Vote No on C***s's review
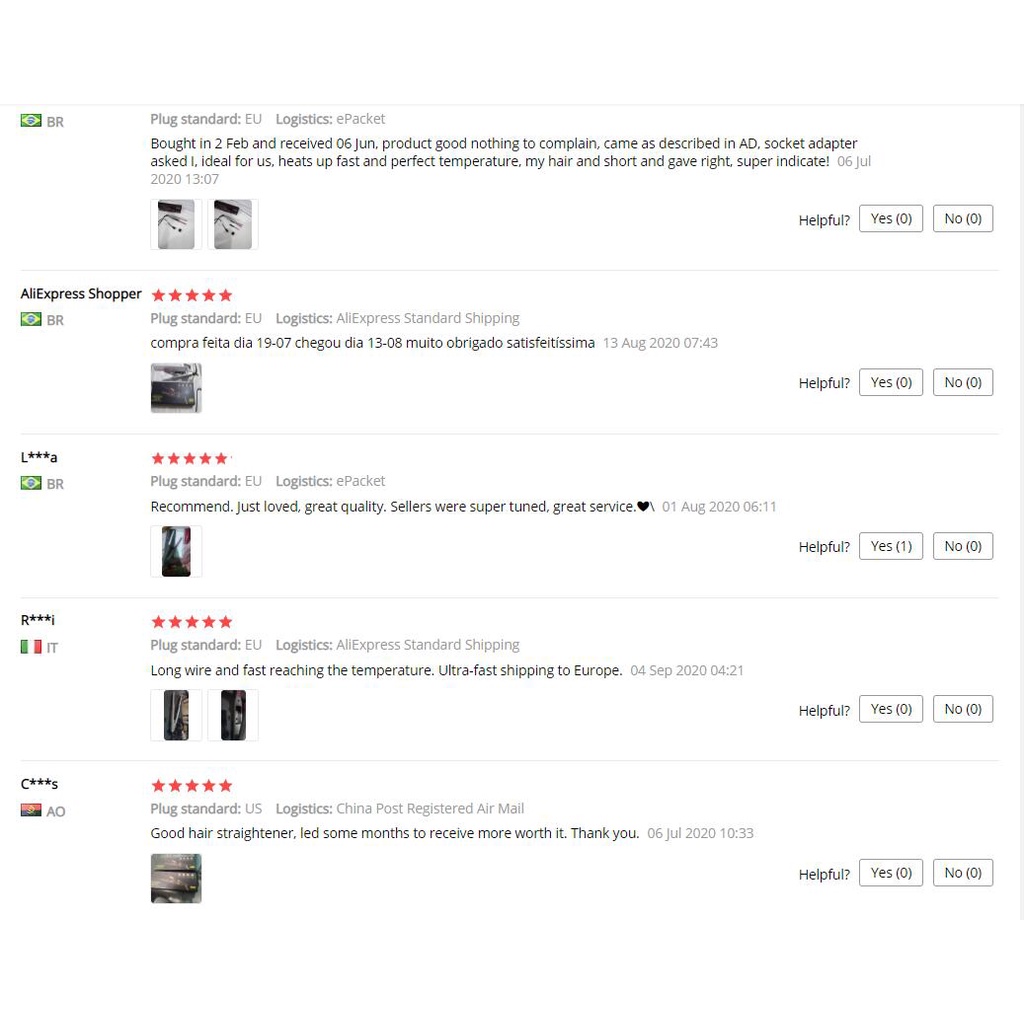 (963, 872)
